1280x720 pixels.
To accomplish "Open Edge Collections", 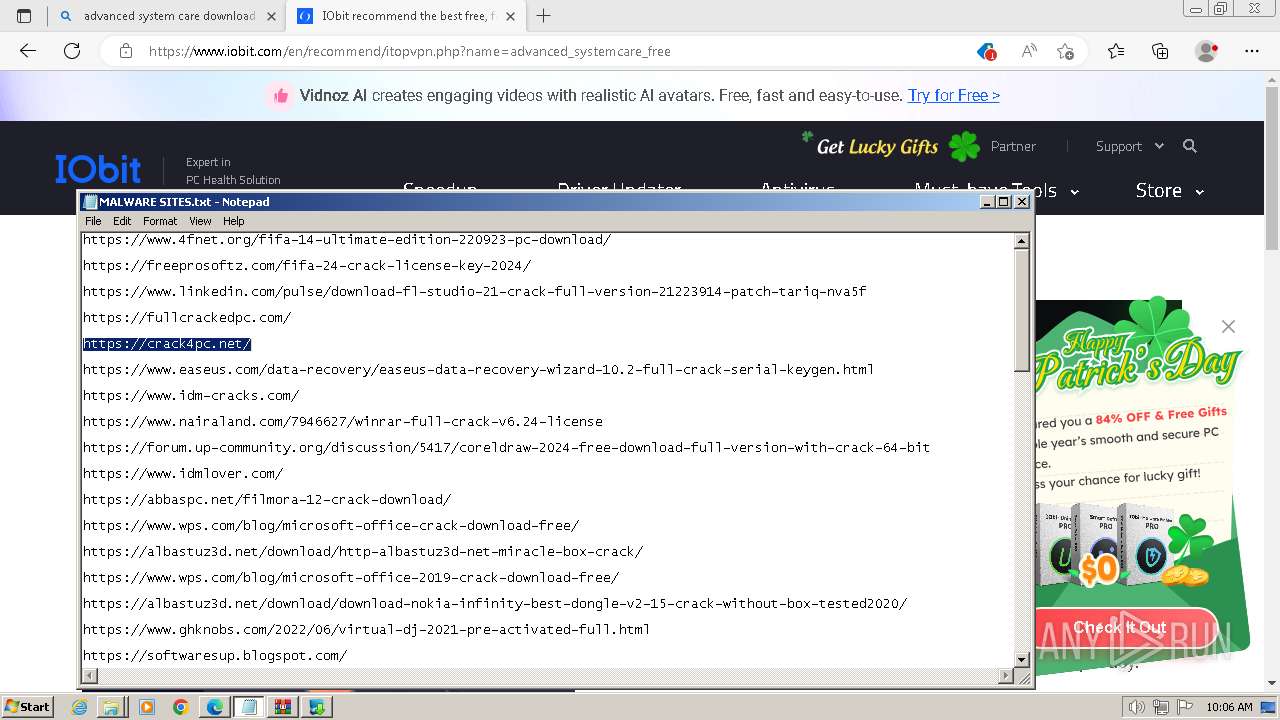I will [x=1160, y=51].
